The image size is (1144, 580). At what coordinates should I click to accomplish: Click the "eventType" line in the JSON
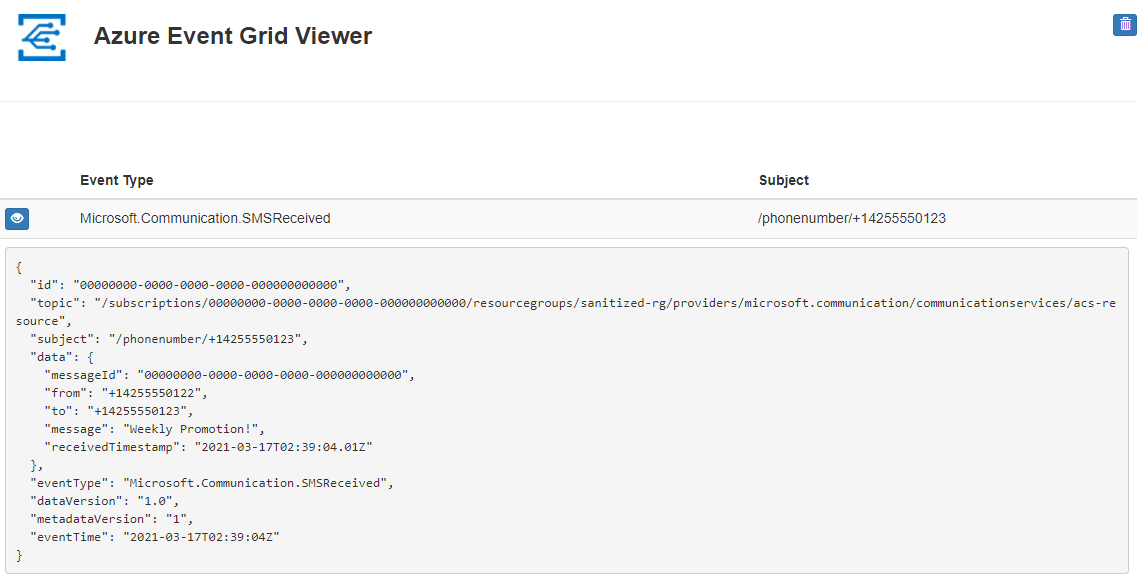(x=212, y=483)
